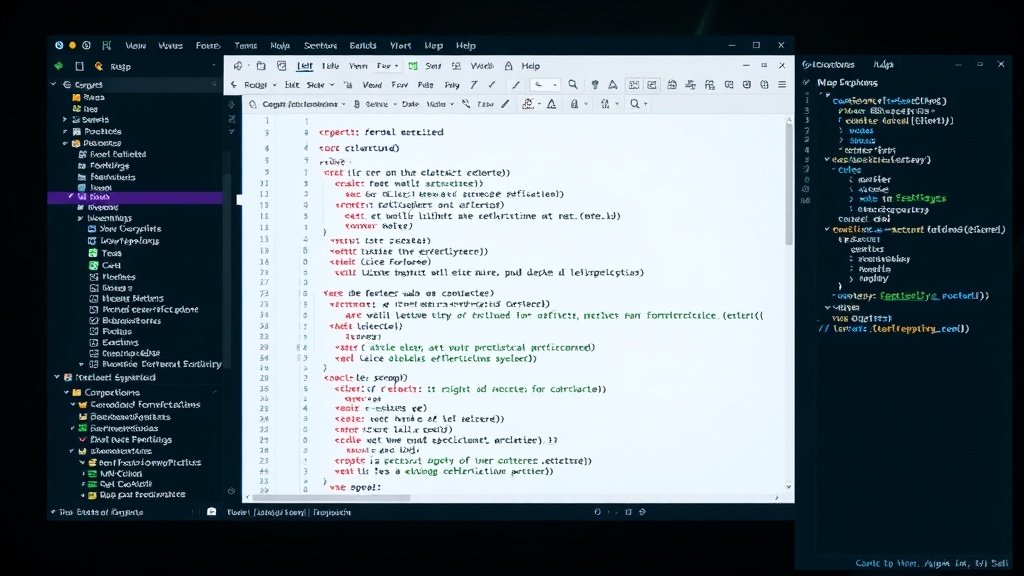1024x576 pixels.
Task: Toggle the checkbox icon on the "Eoetins" tree row
Action: pyautogui.click(x=94, y=342)
